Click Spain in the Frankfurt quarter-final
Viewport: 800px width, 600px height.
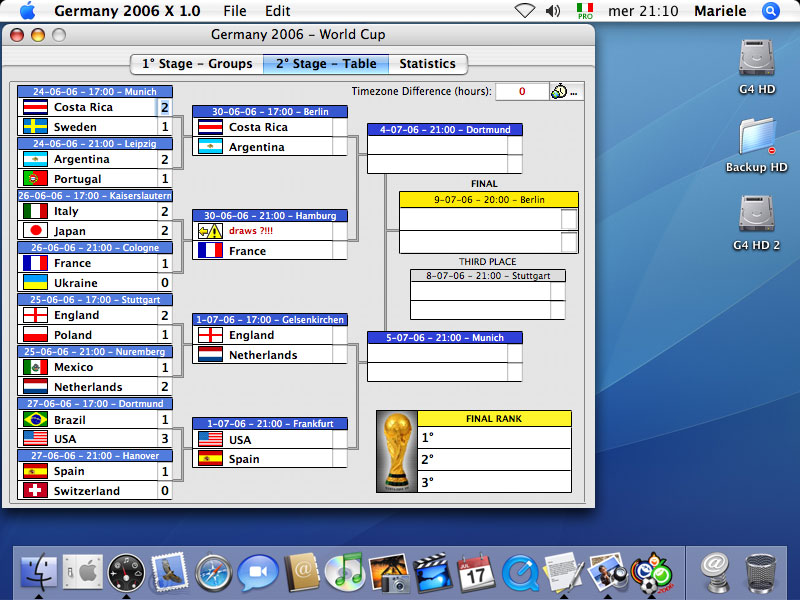tap(244, 459)
